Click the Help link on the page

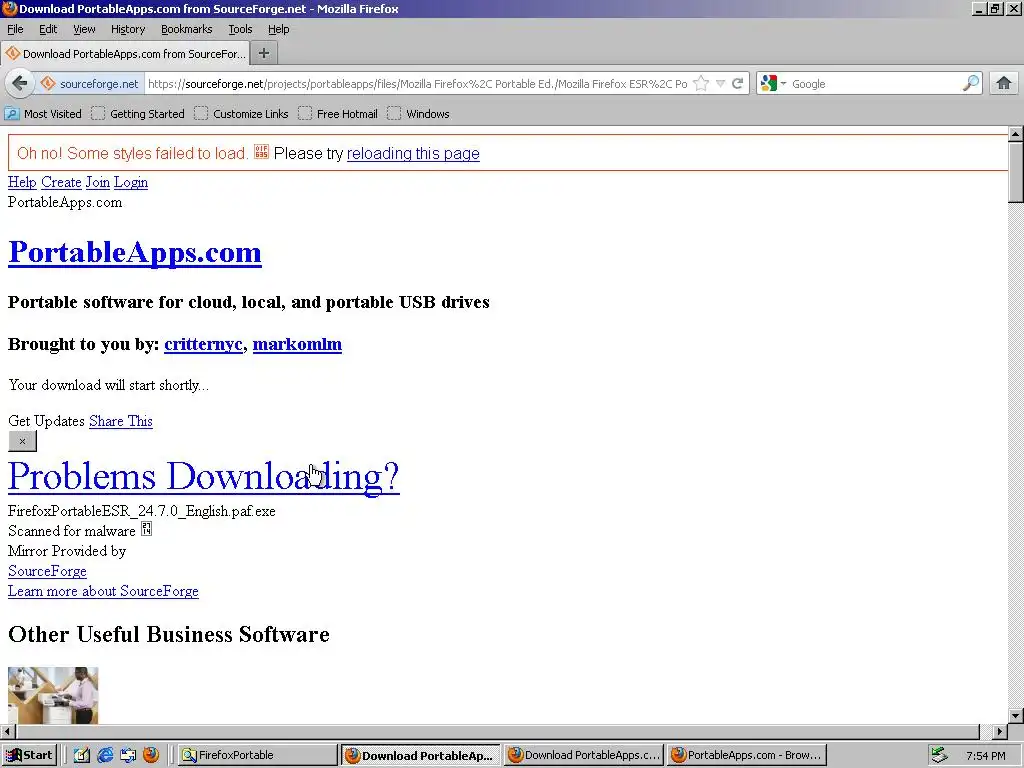pos(22,182)
